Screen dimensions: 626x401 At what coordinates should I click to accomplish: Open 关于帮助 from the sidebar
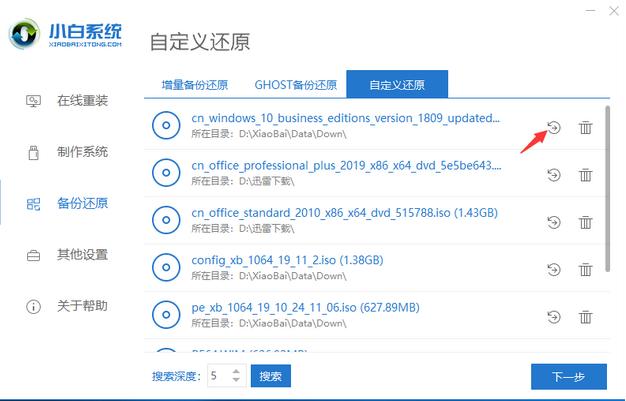82,306
